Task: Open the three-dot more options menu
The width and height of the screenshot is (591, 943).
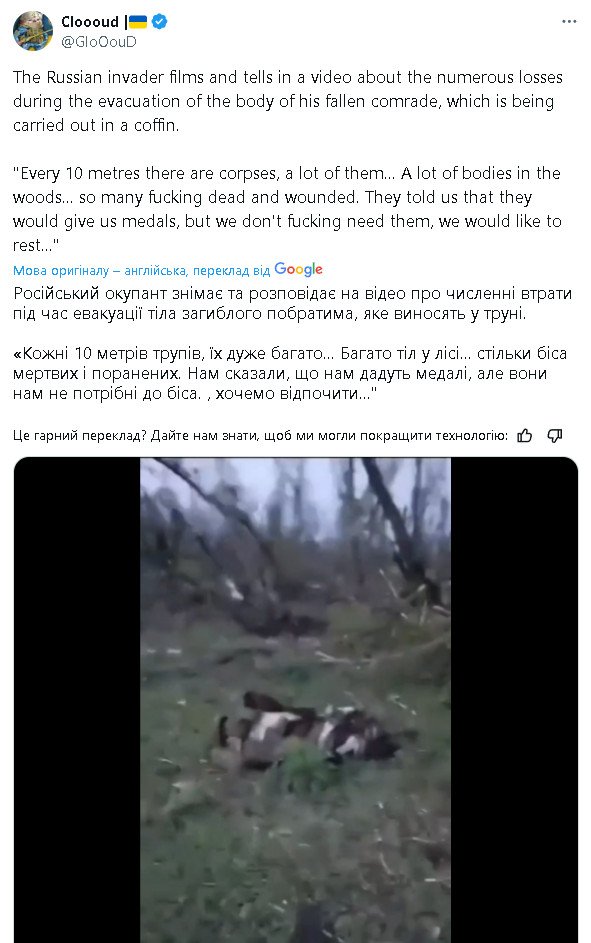Action: 569,22
